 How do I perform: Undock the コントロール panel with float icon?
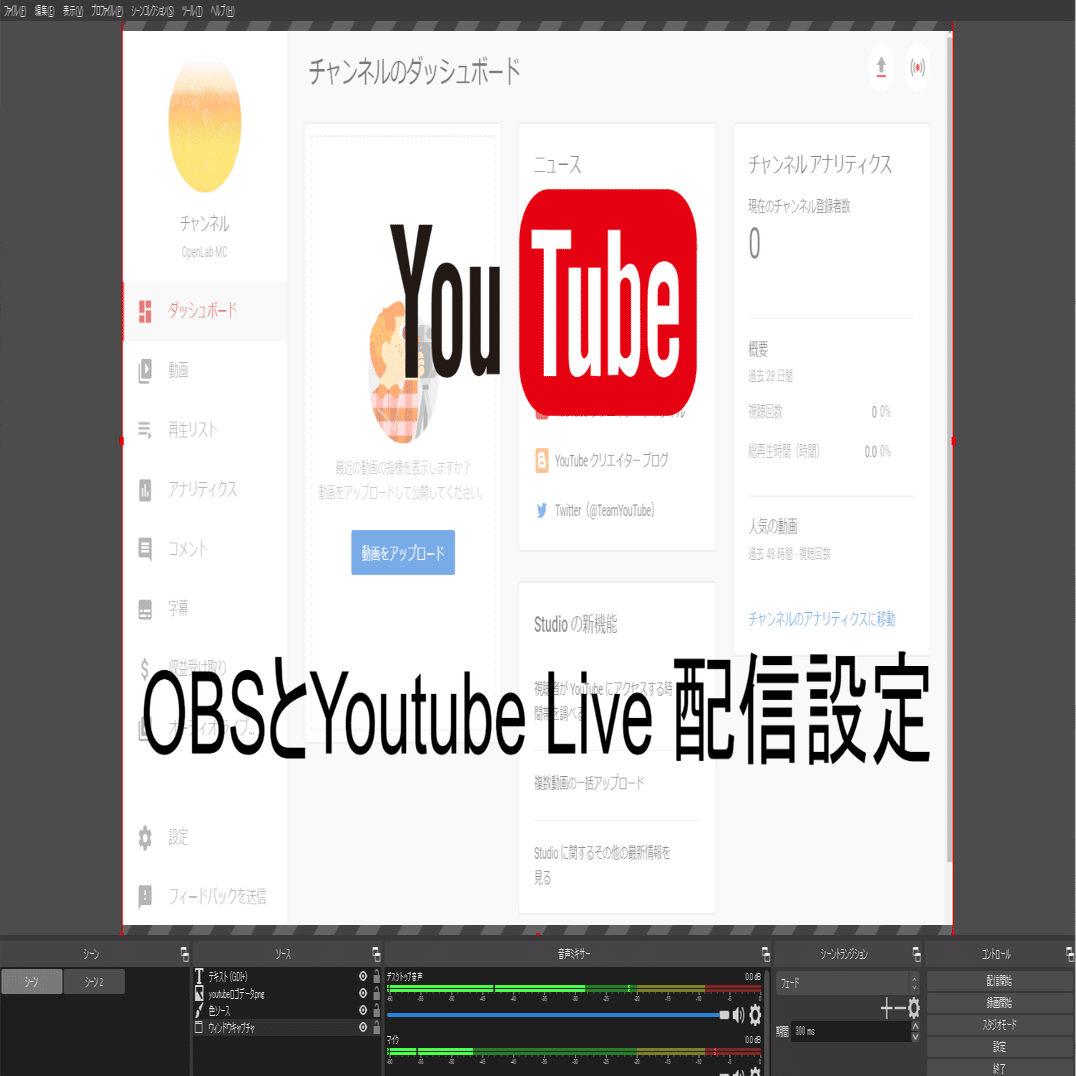1069,954
